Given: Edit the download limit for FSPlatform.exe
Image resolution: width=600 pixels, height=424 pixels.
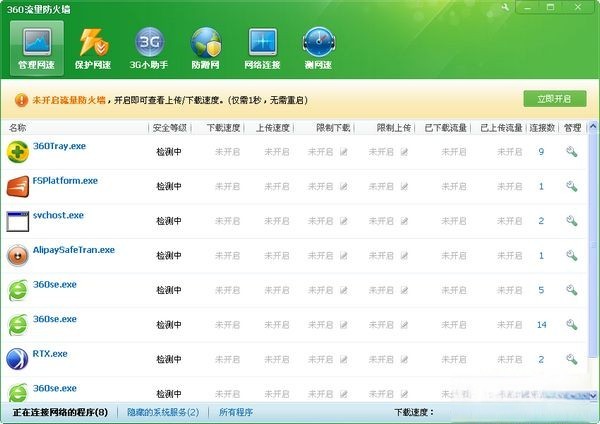Looking at the screenshot, I should (344, 187).
